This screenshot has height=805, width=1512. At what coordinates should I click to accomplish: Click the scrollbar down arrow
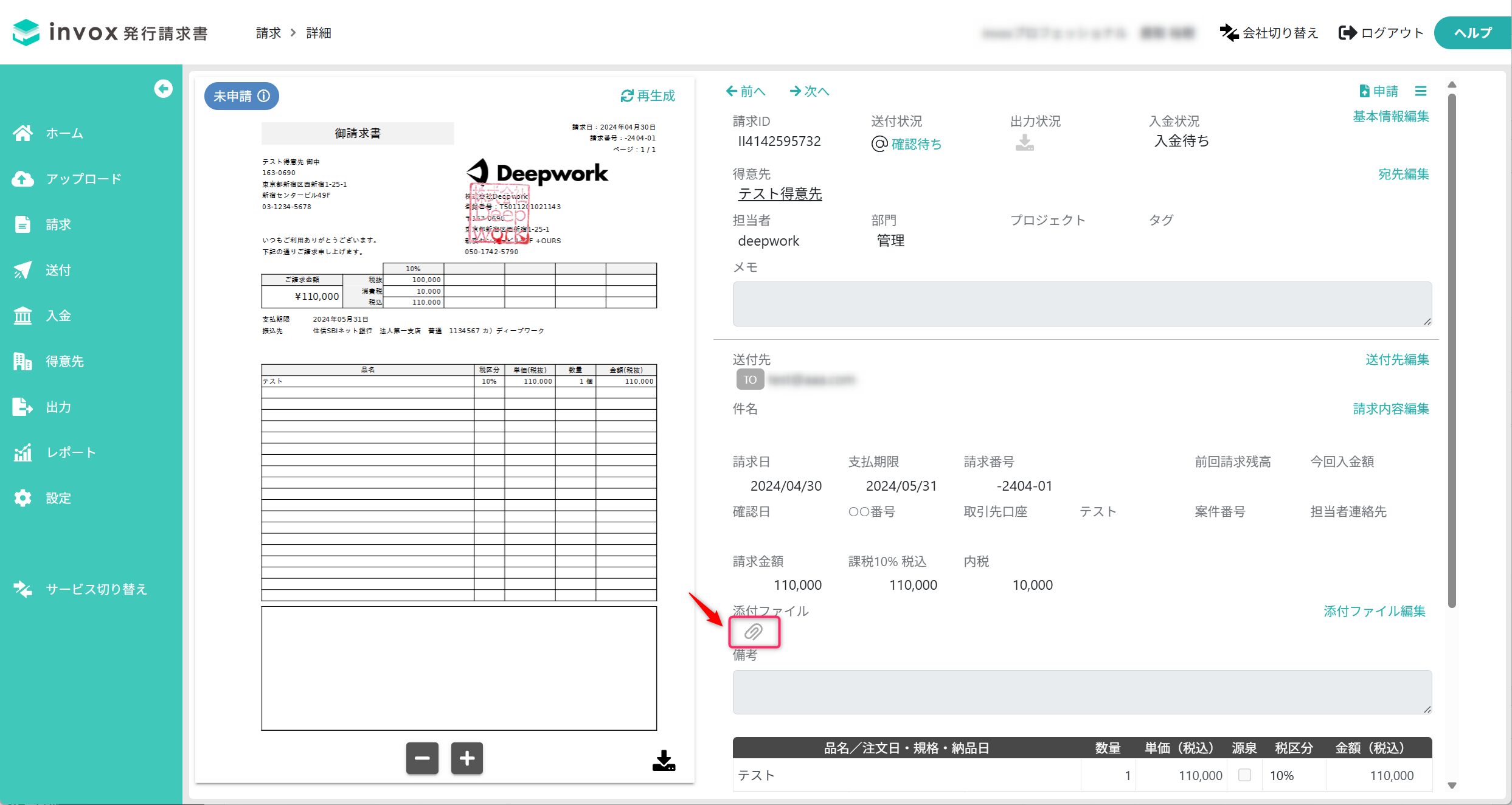pos(1452,785)
